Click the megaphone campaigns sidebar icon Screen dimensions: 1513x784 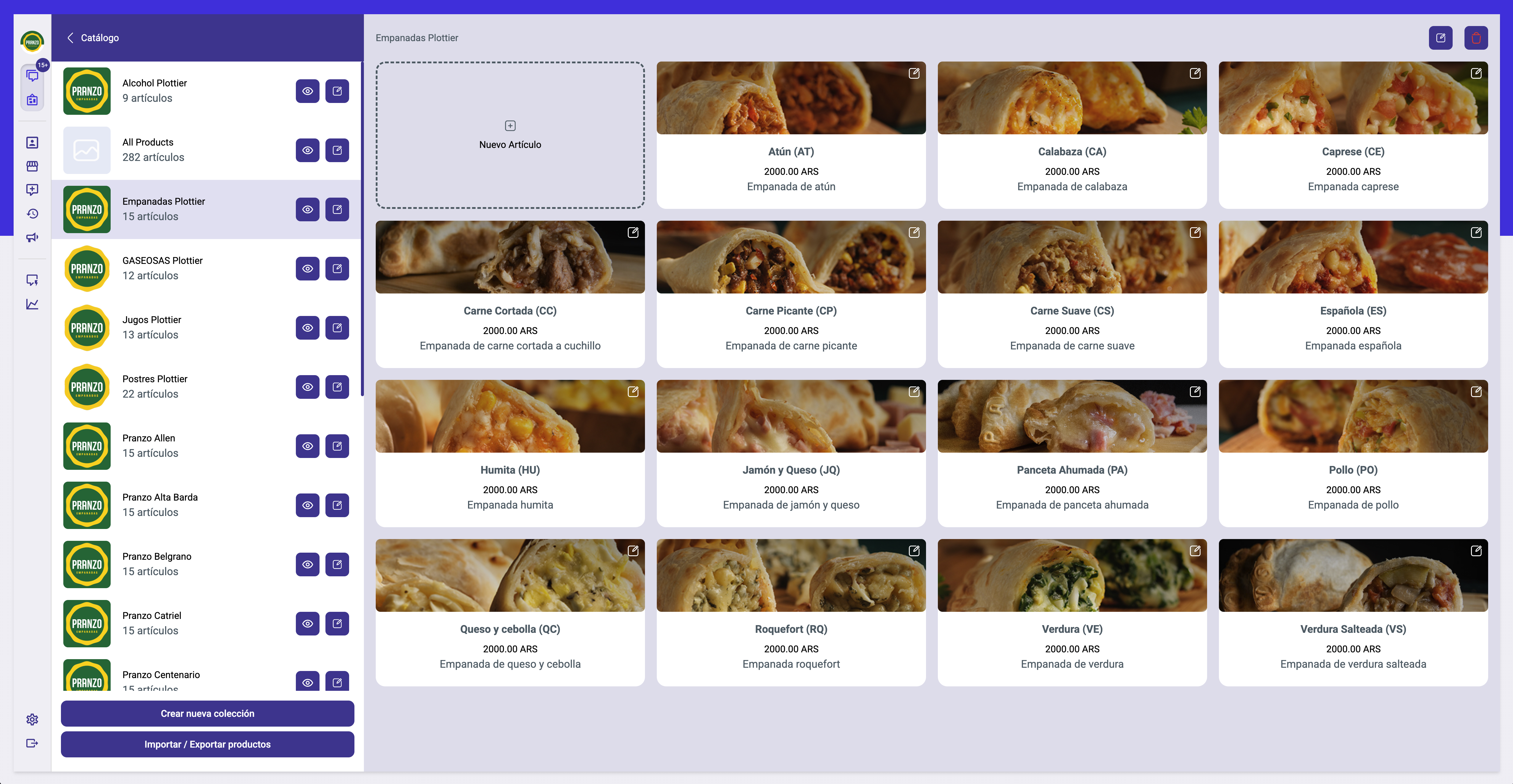click(32, 237)
